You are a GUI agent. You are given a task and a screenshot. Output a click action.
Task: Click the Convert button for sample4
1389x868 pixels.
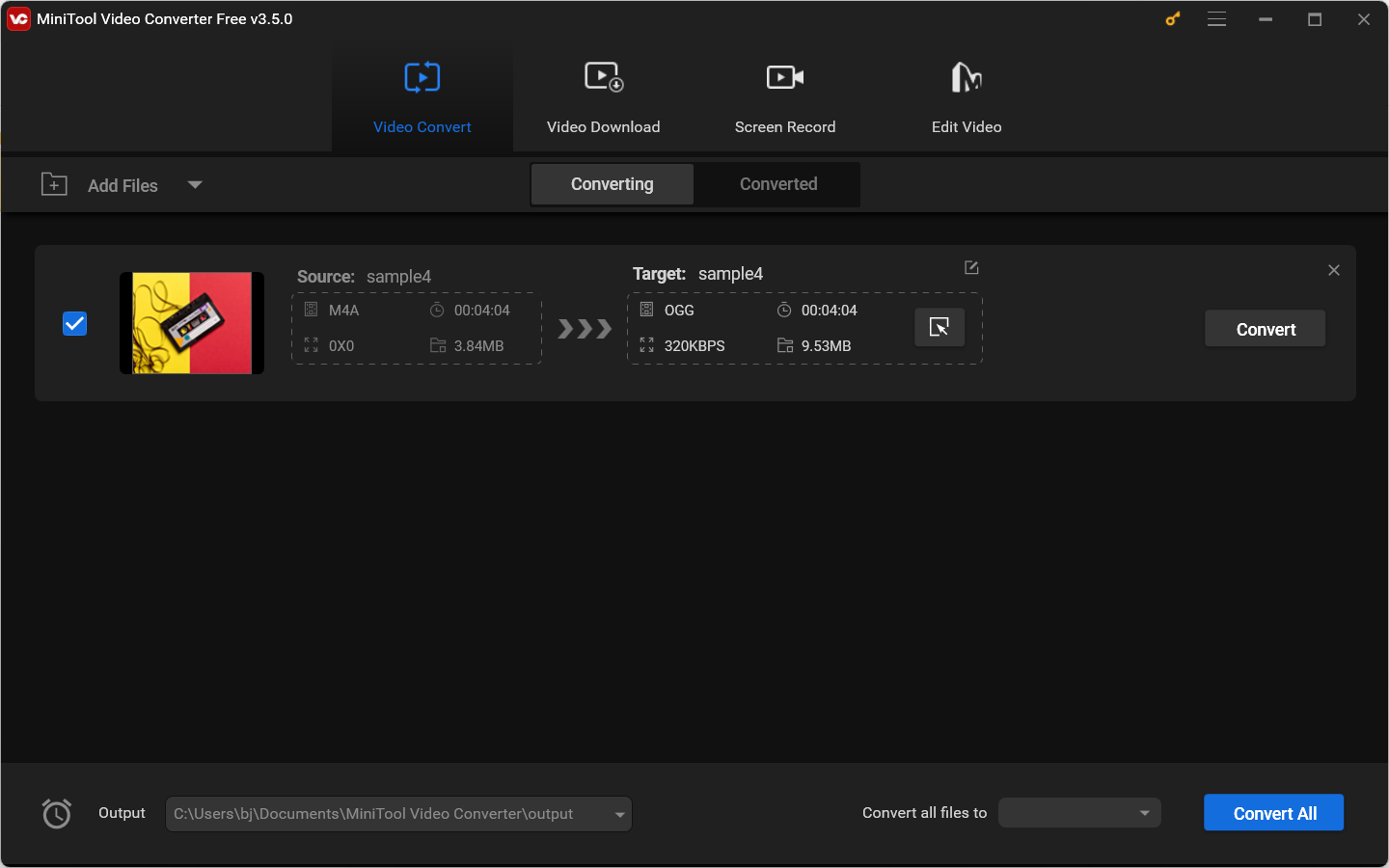pos(1266,329)
